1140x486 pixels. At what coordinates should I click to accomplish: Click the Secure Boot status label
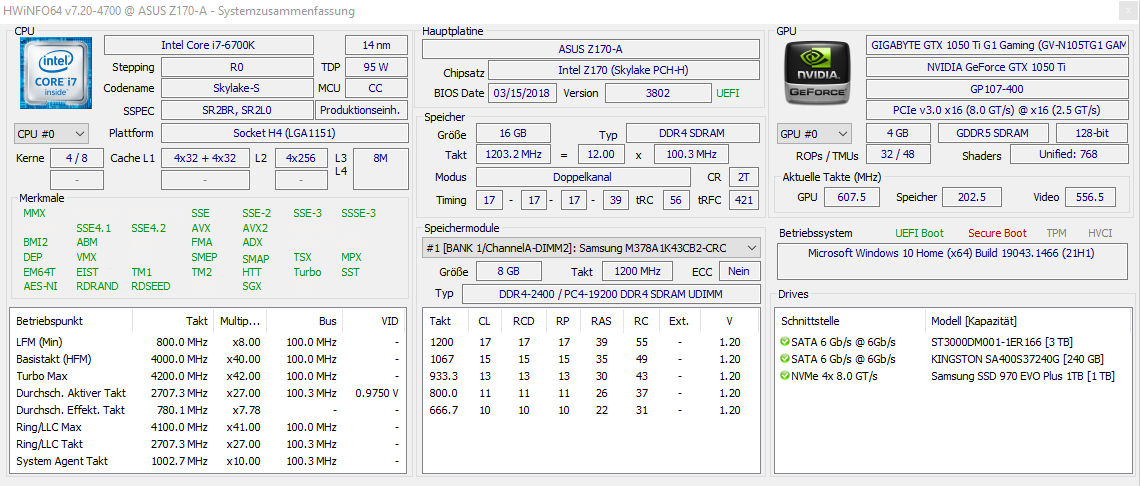998,234
